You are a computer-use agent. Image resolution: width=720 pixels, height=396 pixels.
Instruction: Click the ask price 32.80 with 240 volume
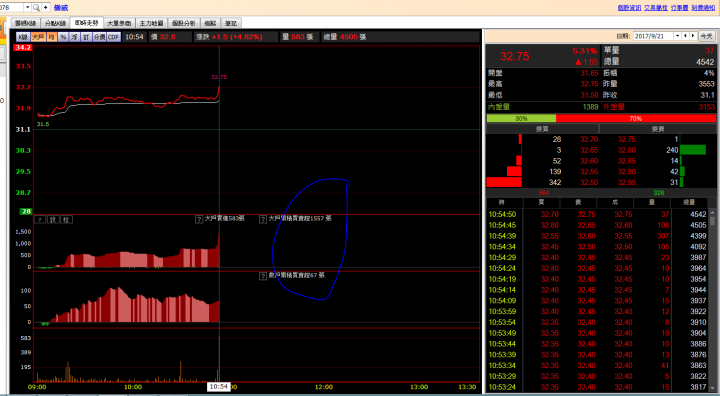click(x=626, y=150)
